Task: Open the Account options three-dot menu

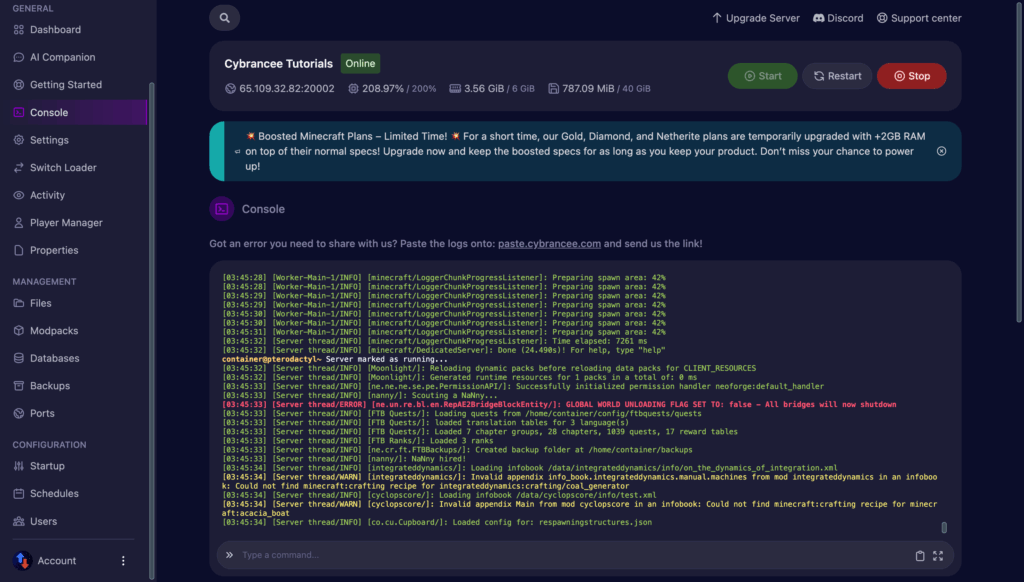Action: click(124, 561)
